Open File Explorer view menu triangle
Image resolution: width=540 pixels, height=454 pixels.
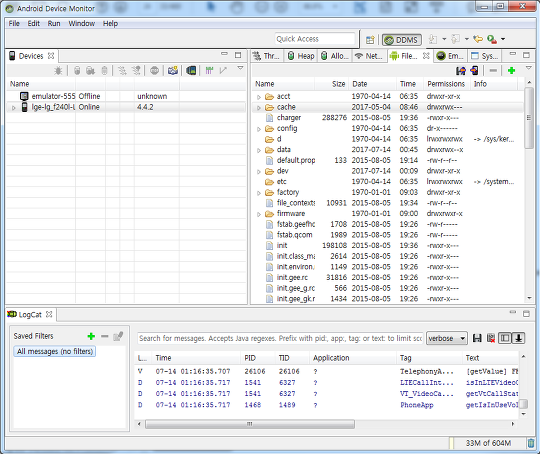(528, 68)
